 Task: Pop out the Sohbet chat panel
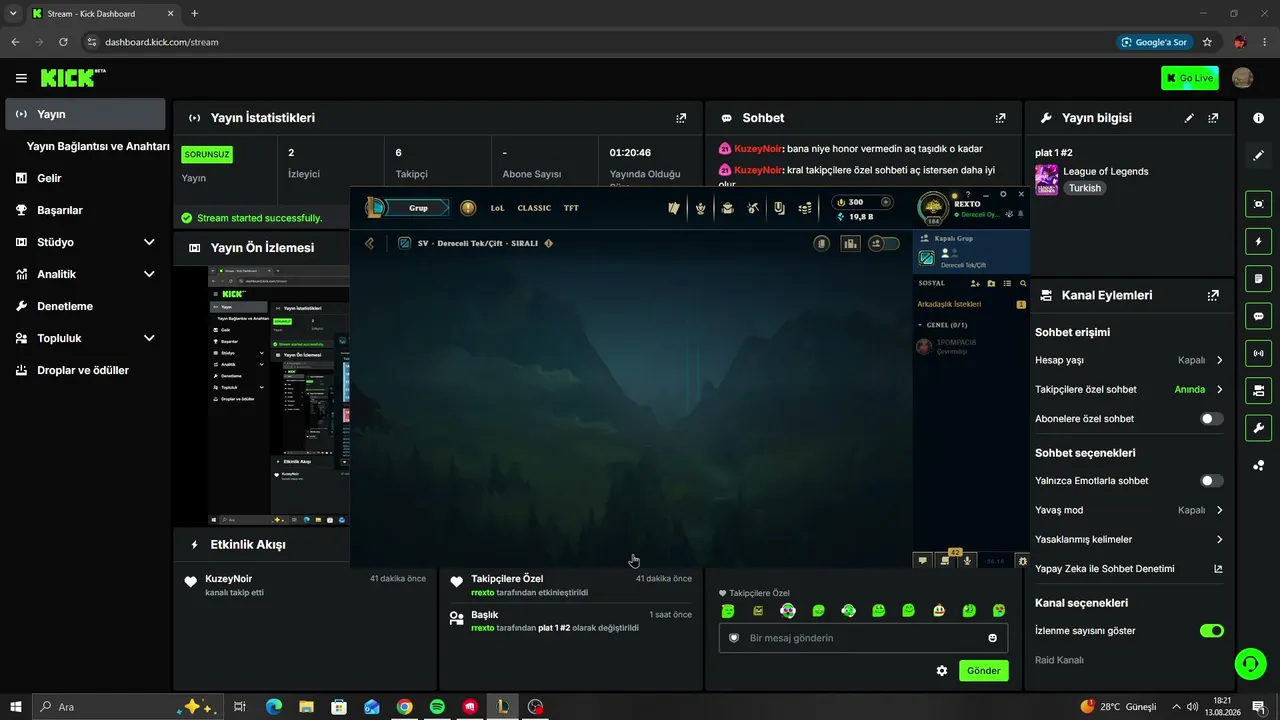pyautogui.click(x=1000, y=118)
